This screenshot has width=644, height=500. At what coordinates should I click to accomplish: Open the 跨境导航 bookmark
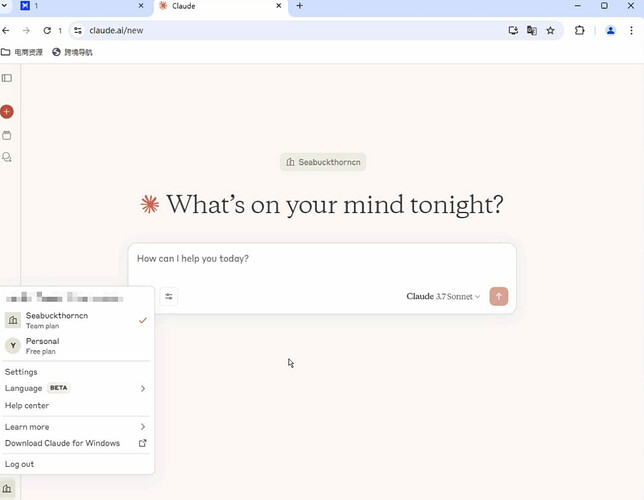(x=72, y=52)
